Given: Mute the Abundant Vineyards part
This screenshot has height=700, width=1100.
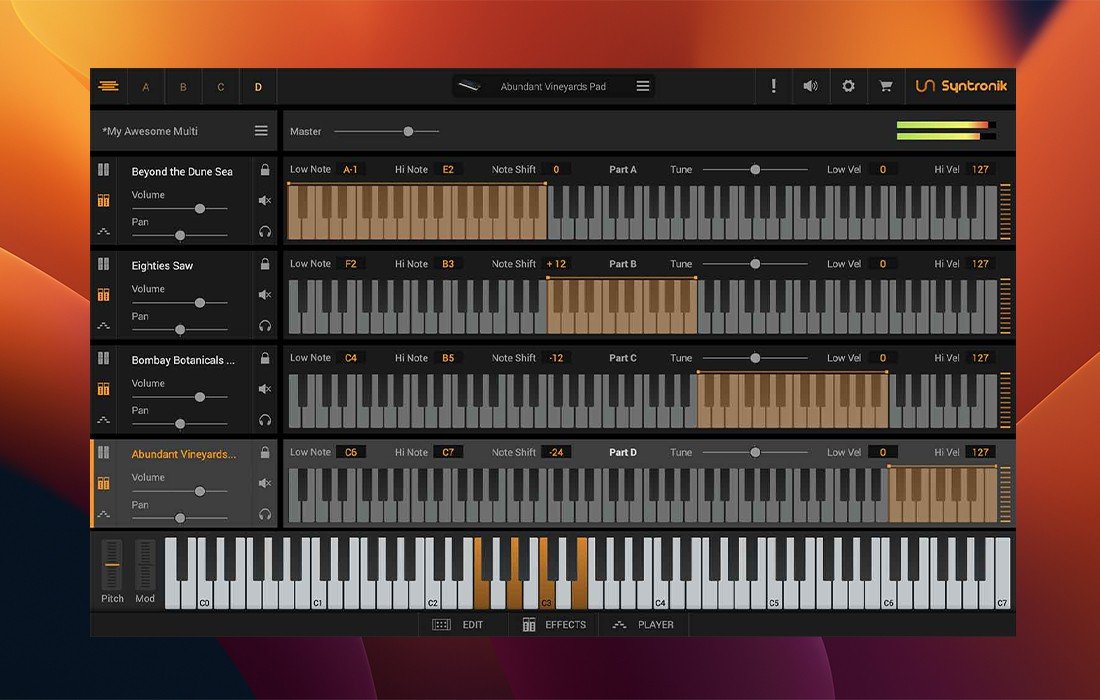Looking at the screenshot, I should point(265,483).
